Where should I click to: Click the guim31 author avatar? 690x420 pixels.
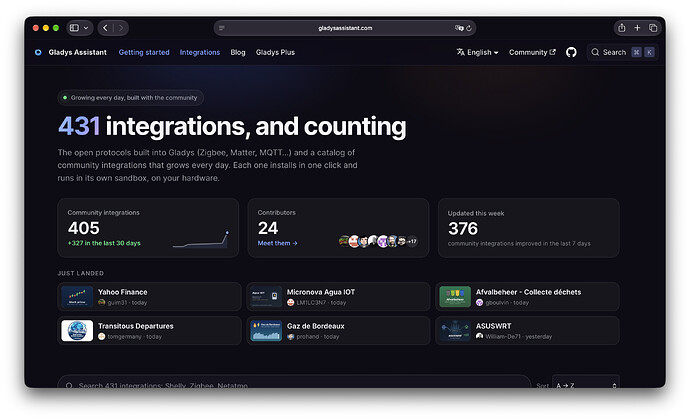(x=102, y=302)
